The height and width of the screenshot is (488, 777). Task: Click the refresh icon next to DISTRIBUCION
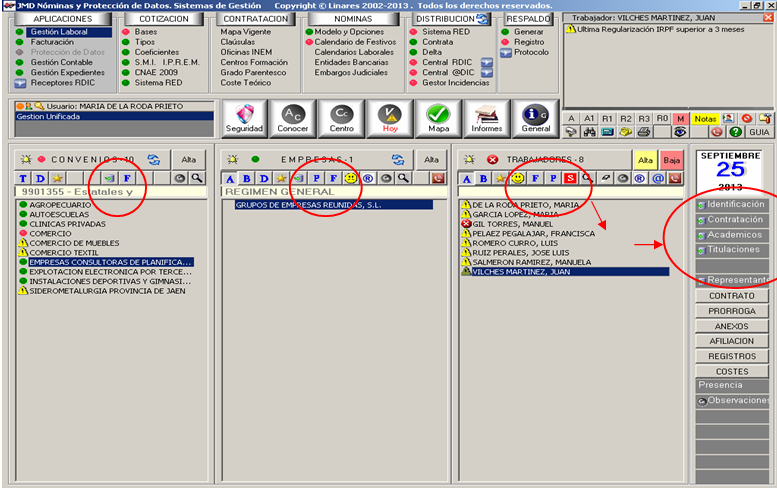click(482, 19)
